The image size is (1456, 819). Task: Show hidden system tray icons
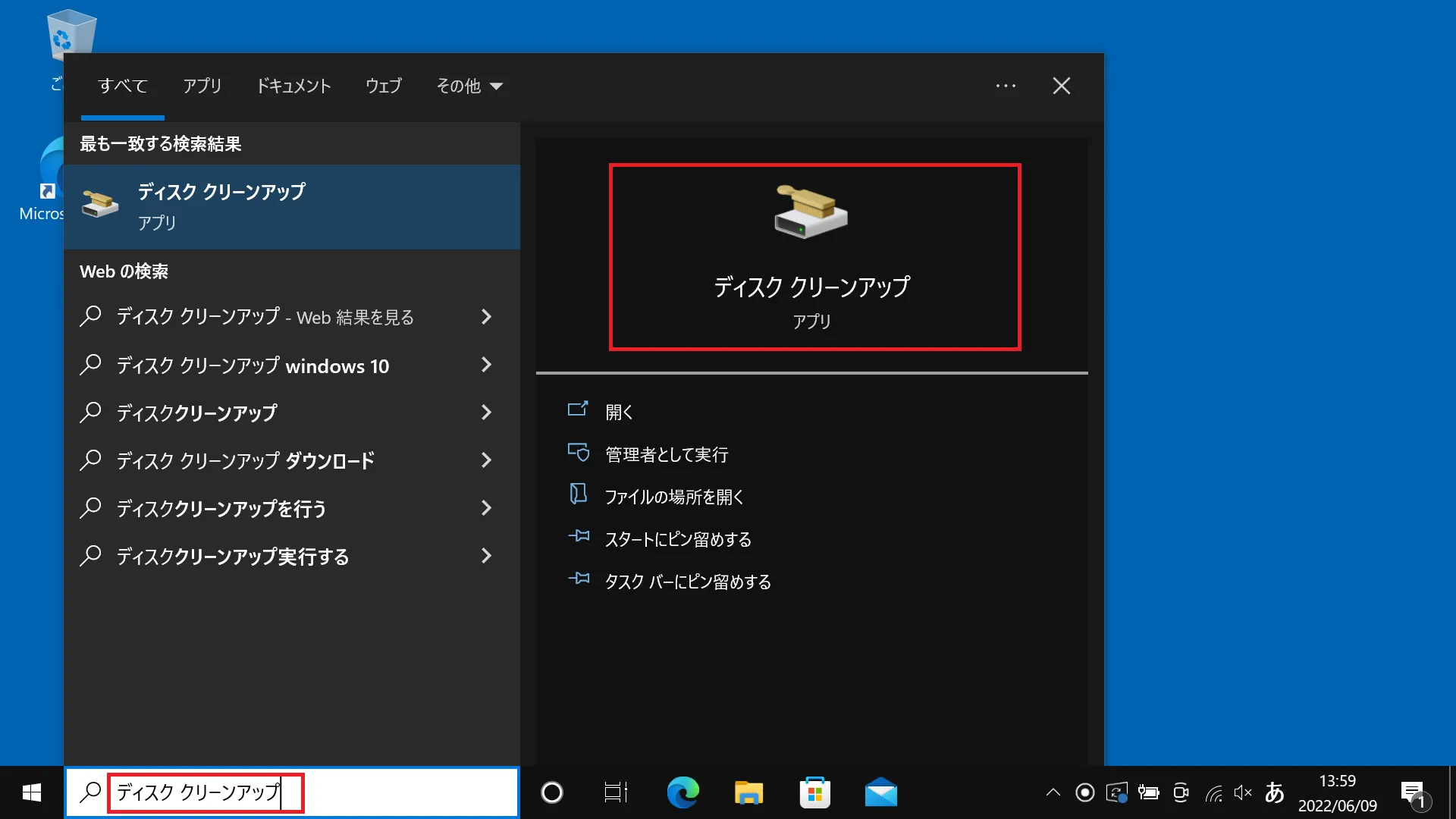pos(1053,792)
